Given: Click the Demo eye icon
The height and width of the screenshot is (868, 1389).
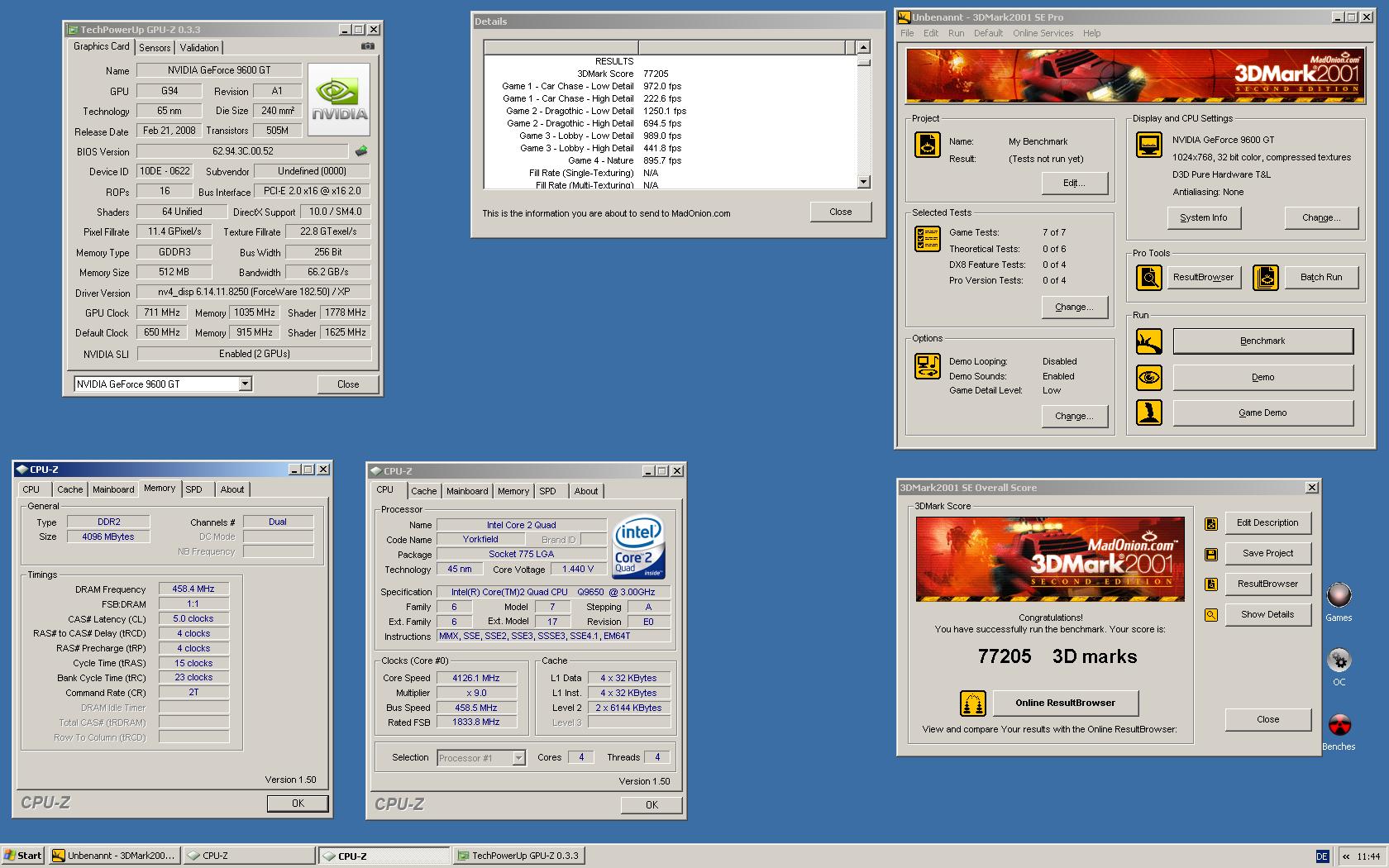Looking at the screenshot, I should pos(1148,377).
